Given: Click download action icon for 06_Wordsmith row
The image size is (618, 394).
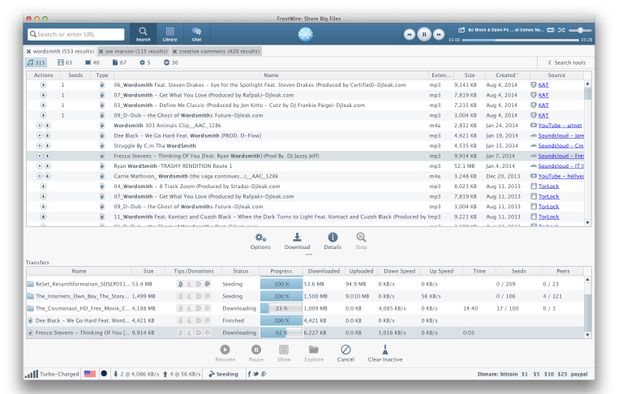Looking at the screenshot, I should [x=43, y=85].
